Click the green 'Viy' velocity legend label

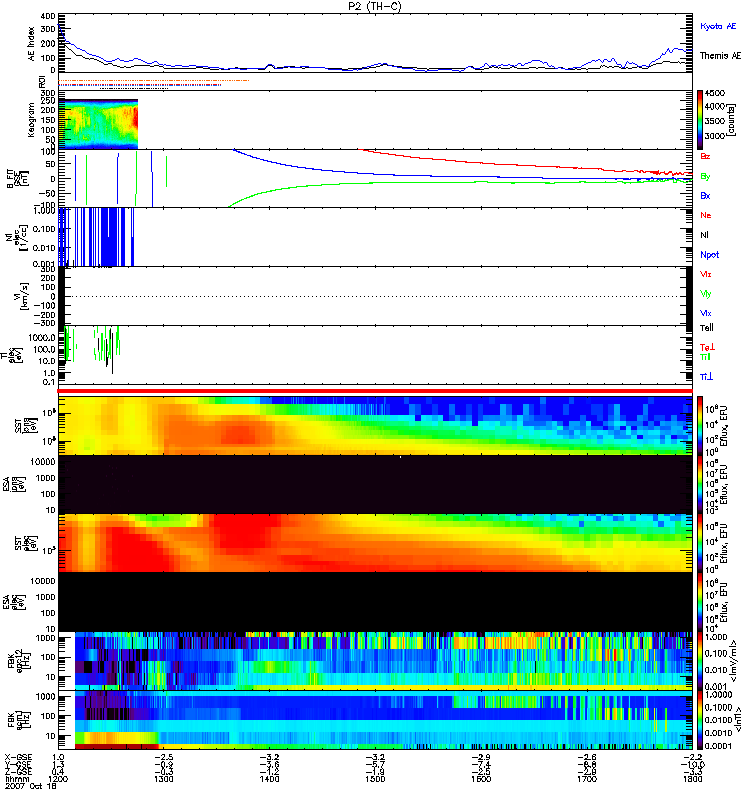(706, 294)
